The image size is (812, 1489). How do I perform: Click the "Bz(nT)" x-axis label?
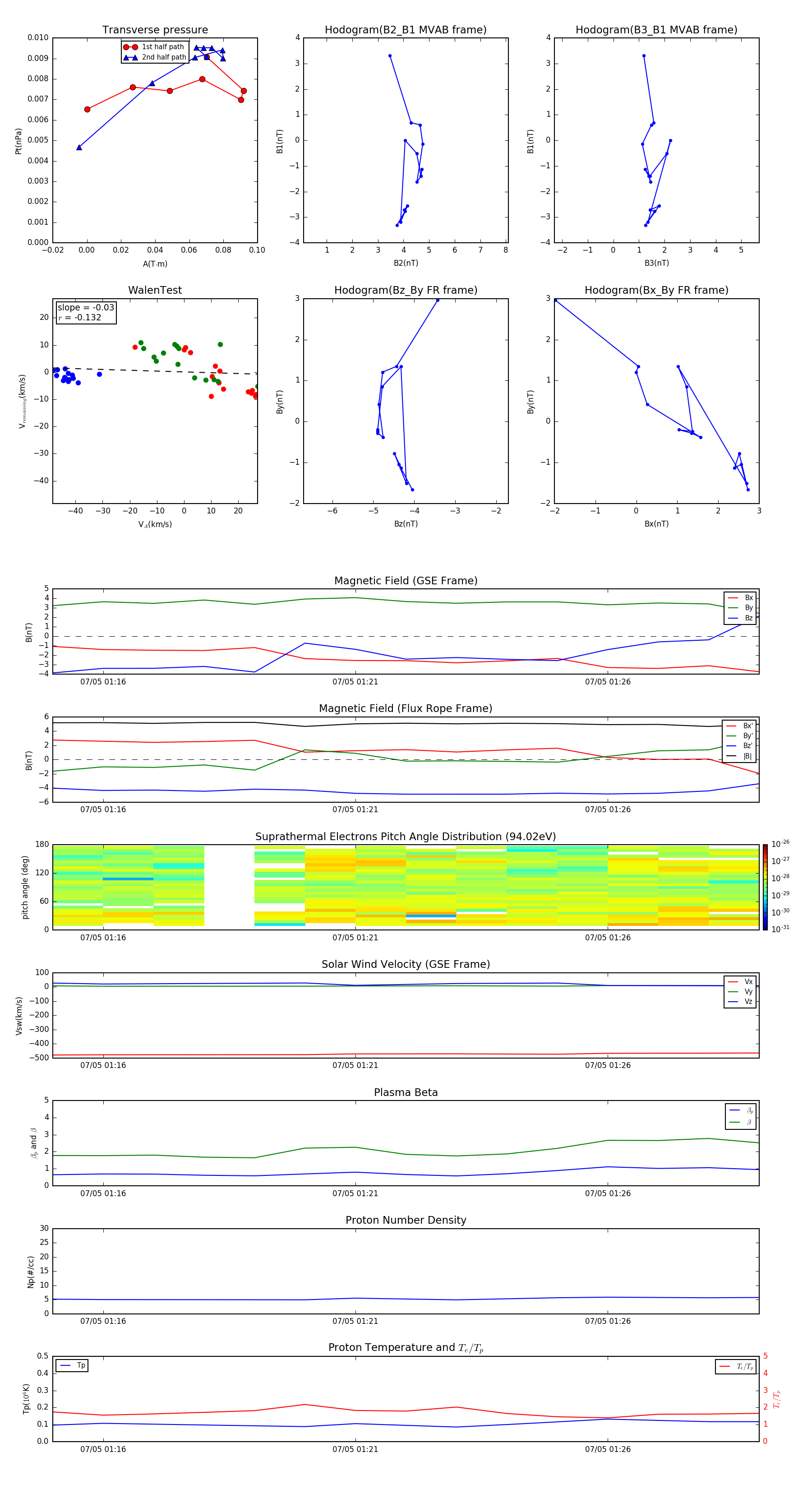point(406,524)
